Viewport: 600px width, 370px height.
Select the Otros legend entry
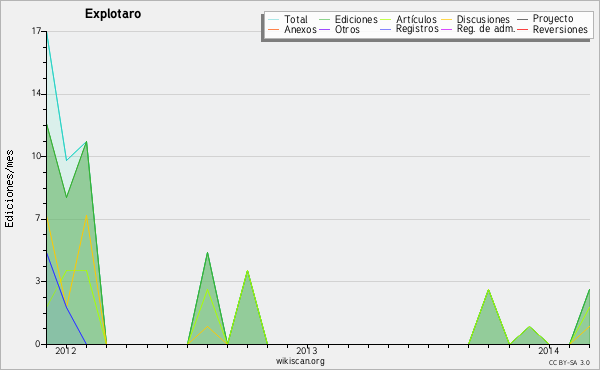pos(339,29)
